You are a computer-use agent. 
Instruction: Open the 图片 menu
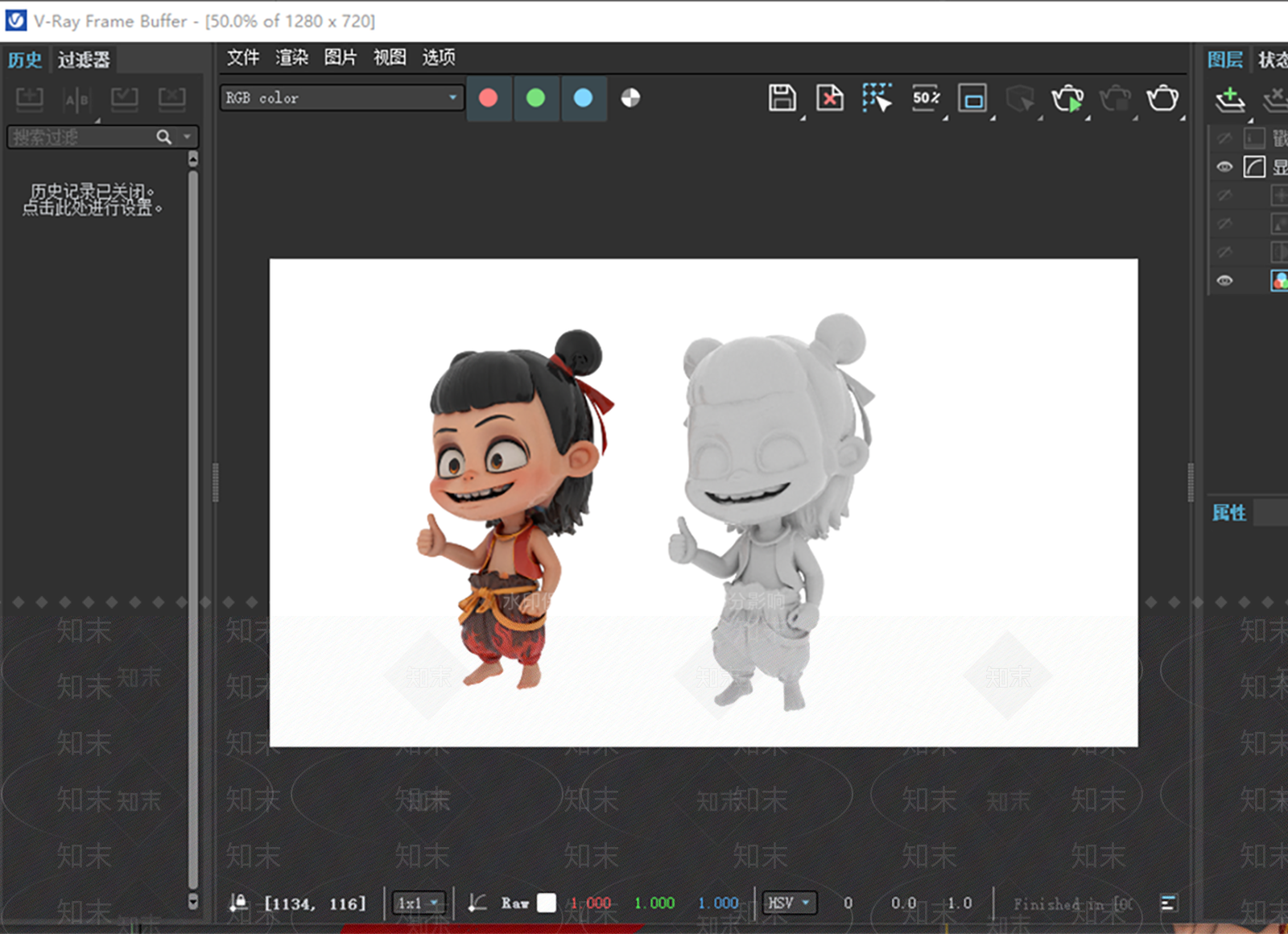coord(341,57)
